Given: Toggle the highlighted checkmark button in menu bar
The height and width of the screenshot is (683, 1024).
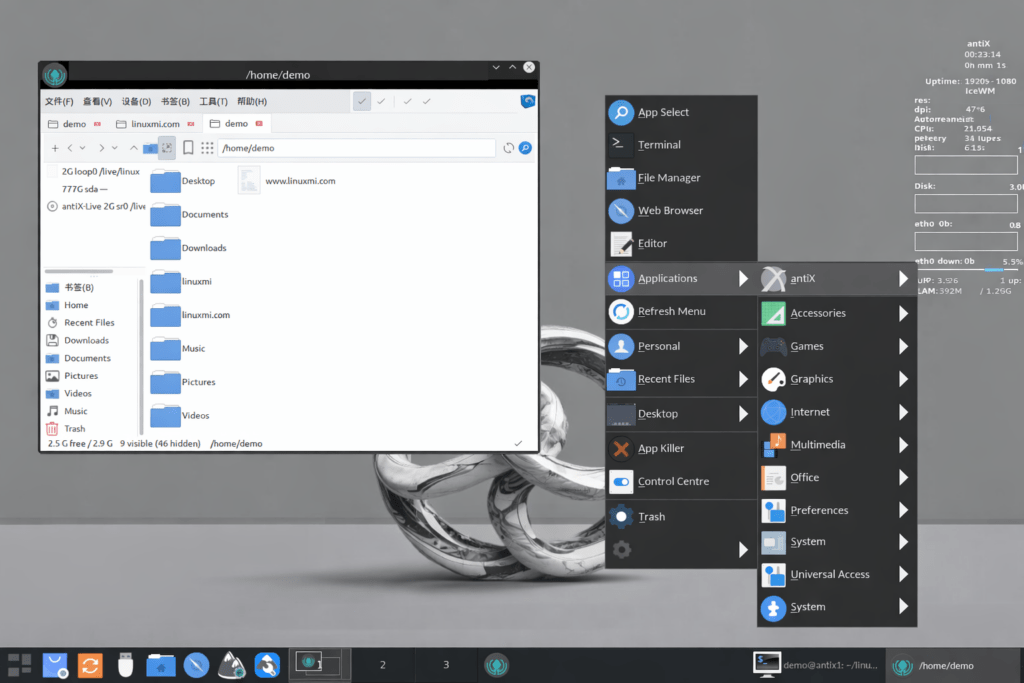Looking at the screenshot, I should point(362,101).
